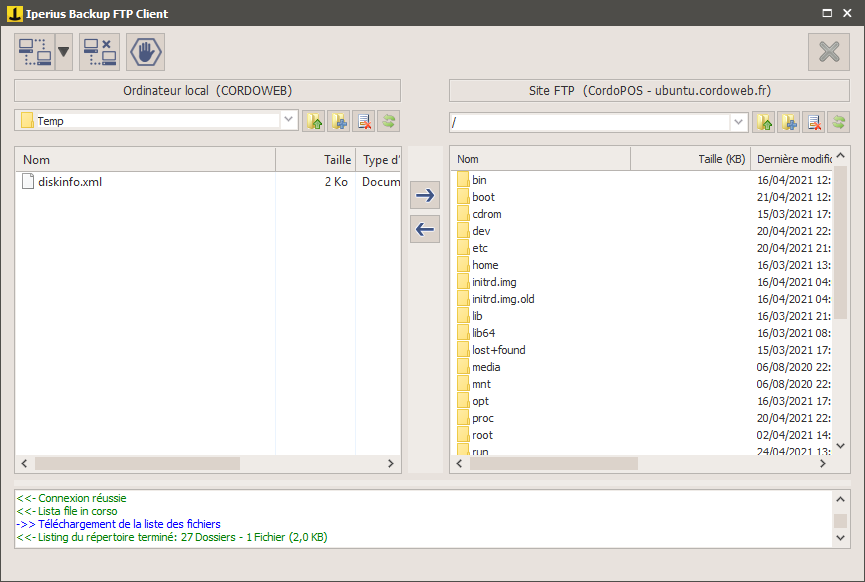Click the 'Listing du répertoire terminé' log line
Image resolution: width=865 pixels, height=582 pixels.
[x=172, y=537]
